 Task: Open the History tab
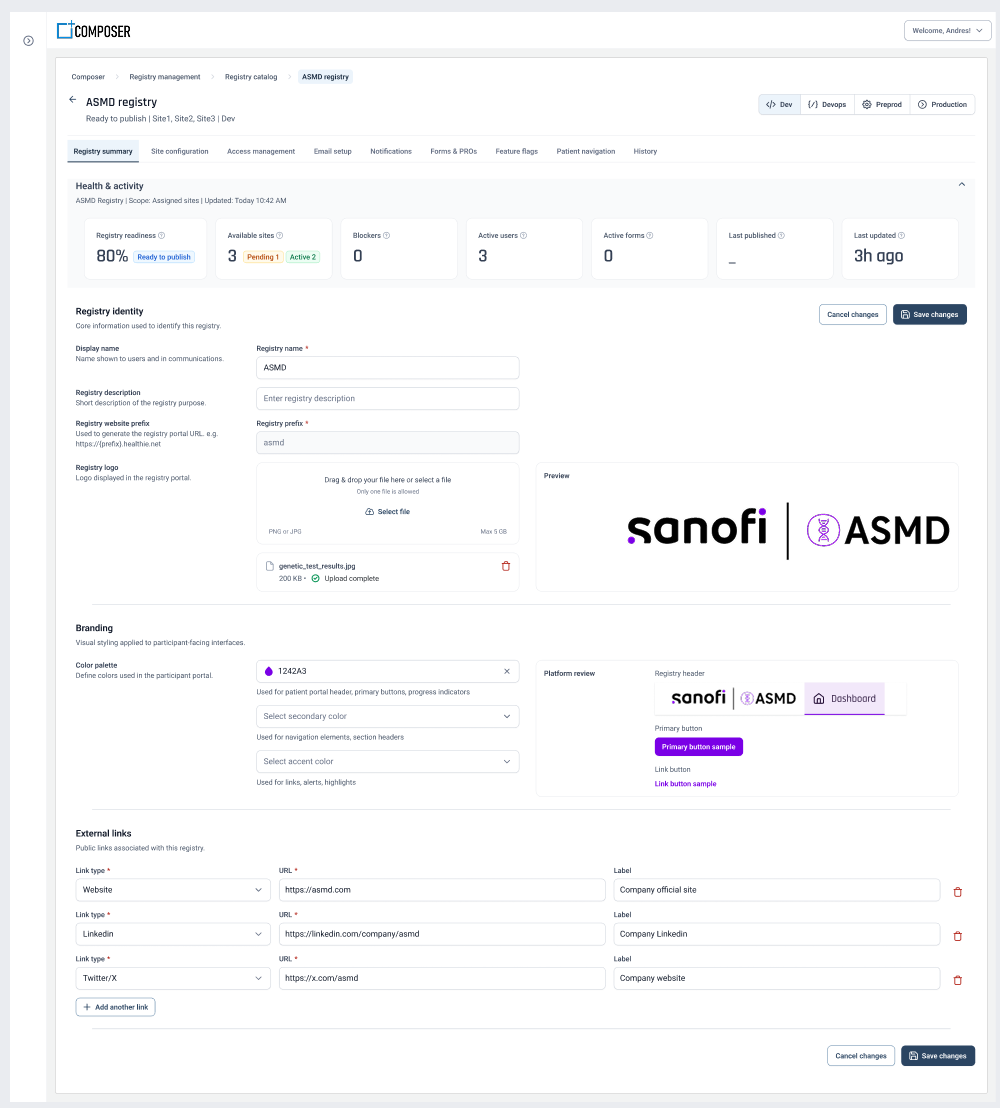(645, 151)
